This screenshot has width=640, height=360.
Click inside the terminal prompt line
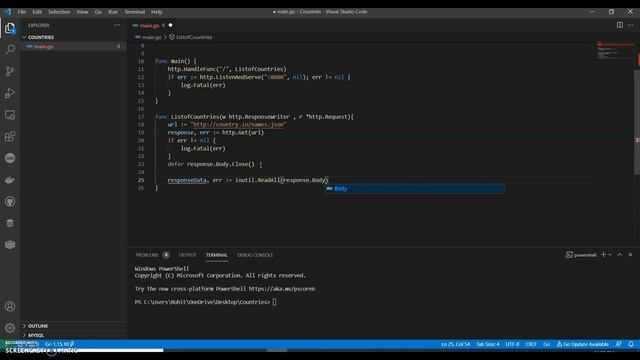click(x=206, y=302)
